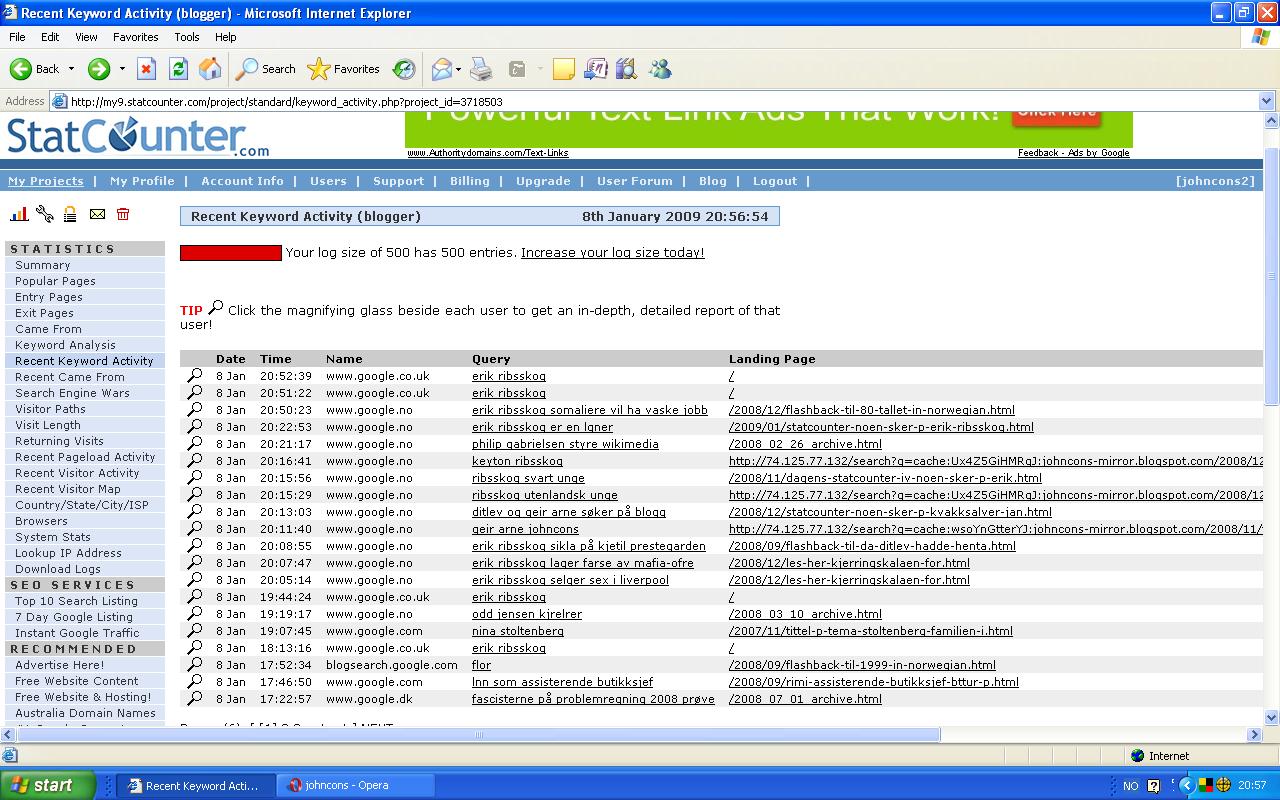Refresh the page using the toolbar Refresh icon

coord(178,69)
